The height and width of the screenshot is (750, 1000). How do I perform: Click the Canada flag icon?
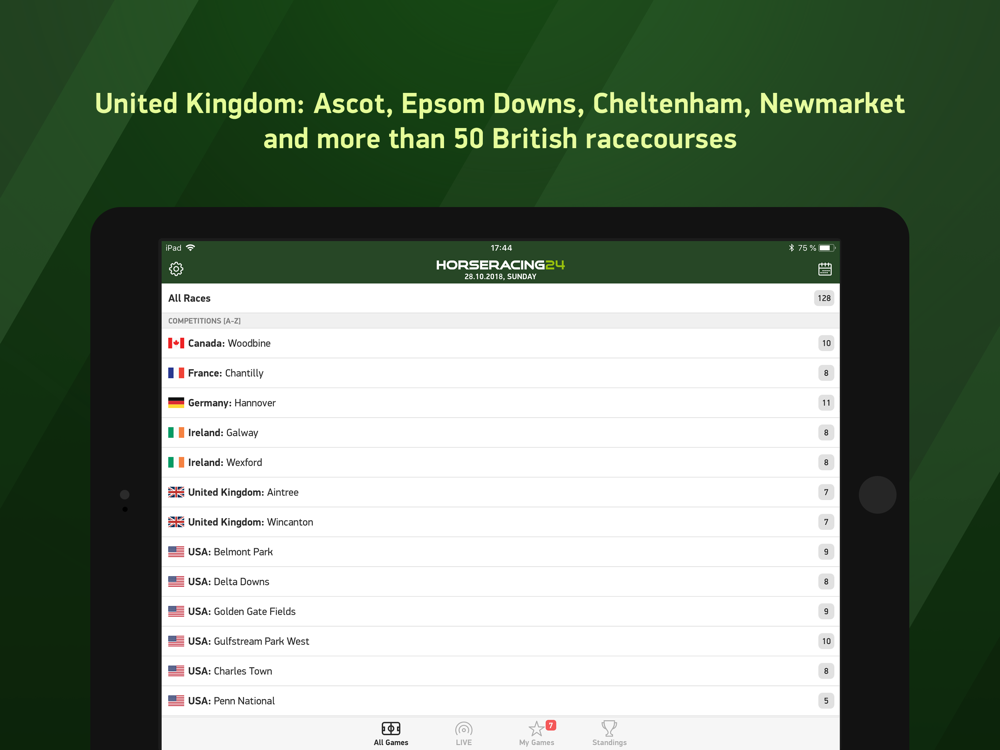pyautogui.click(x=176, y=343)
